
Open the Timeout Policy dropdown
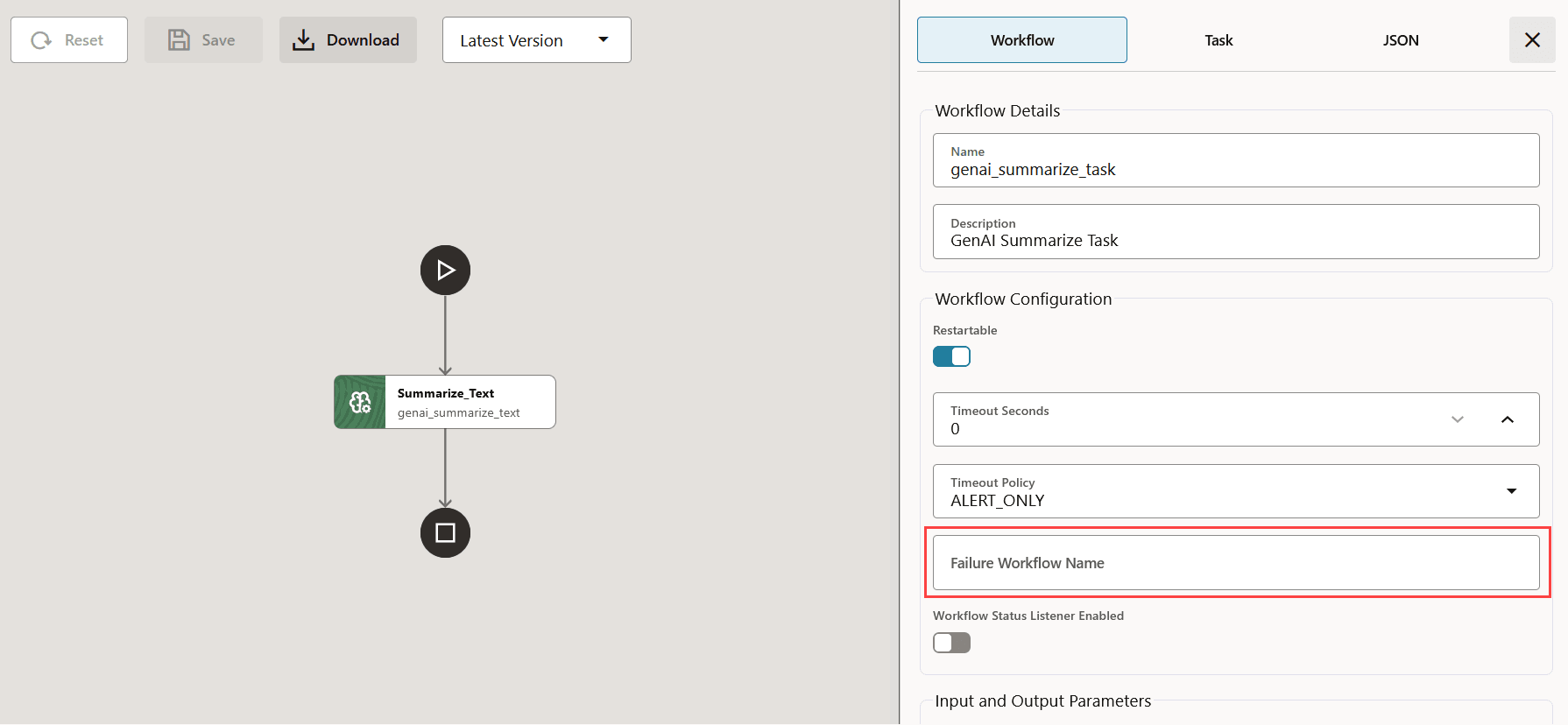pos(1236,491)
